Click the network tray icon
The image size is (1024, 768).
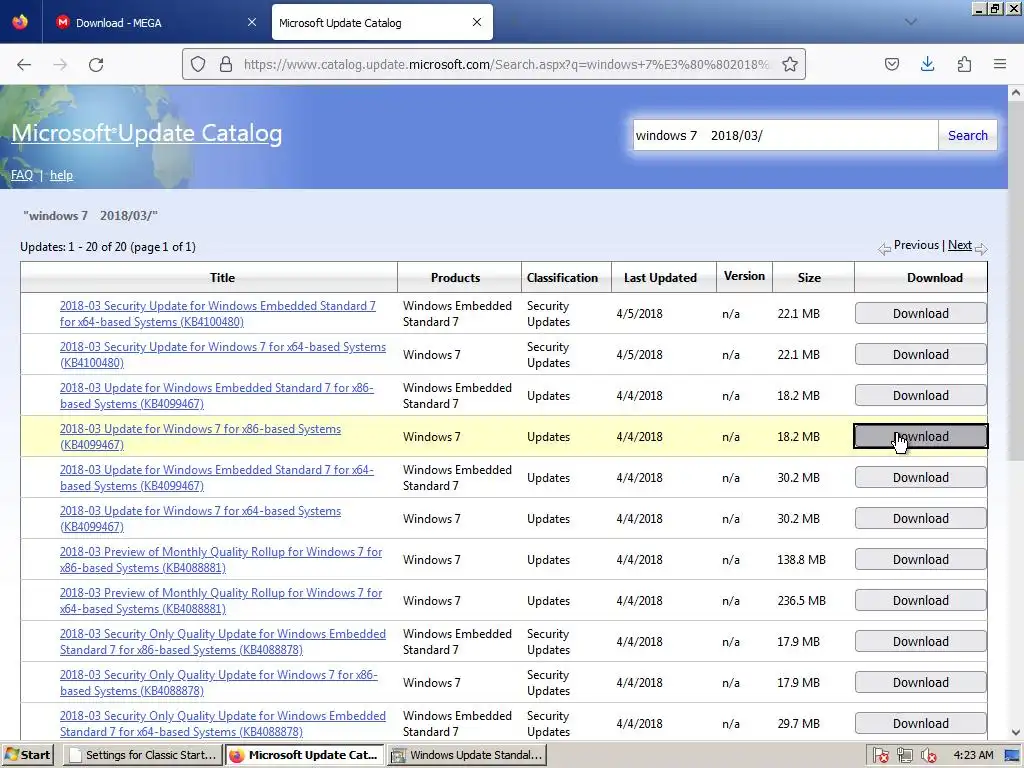(904, 756)
